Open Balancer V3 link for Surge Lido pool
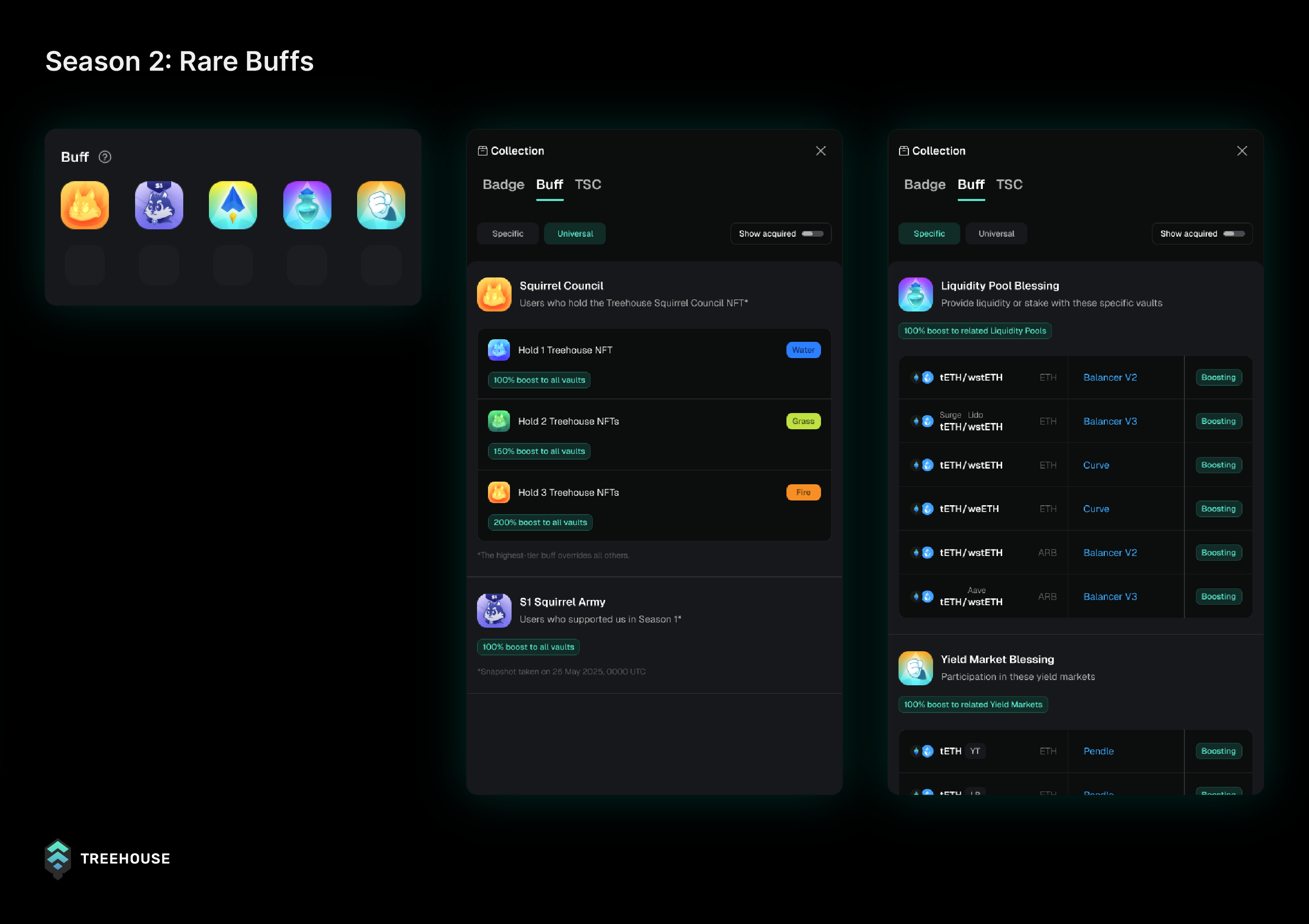This screenshot has width=1309, height=924. click(x=1110, y=421)
